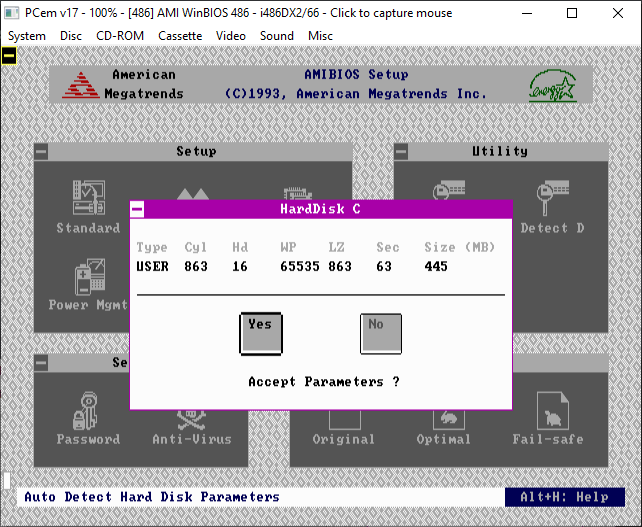Click the Alt+H: Help box
Screen dimensions: 642x527
[x=565, y=497]
